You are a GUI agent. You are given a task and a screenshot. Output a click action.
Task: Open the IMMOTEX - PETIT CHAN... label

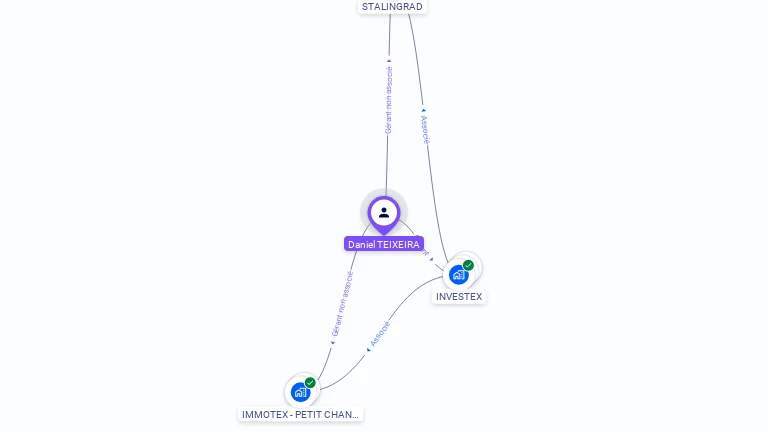[x=300, y=414]
